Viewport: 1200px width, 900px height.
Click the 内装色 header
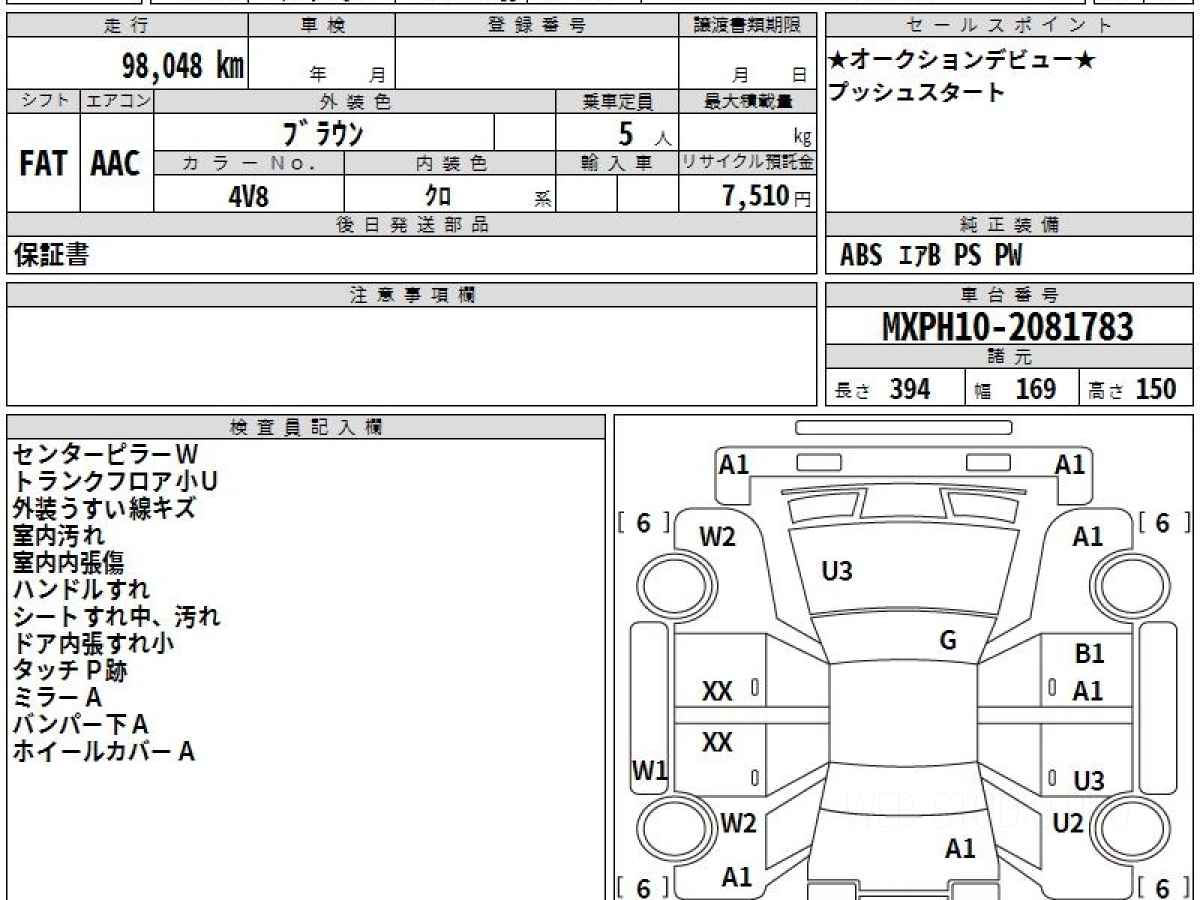(450, 163)
